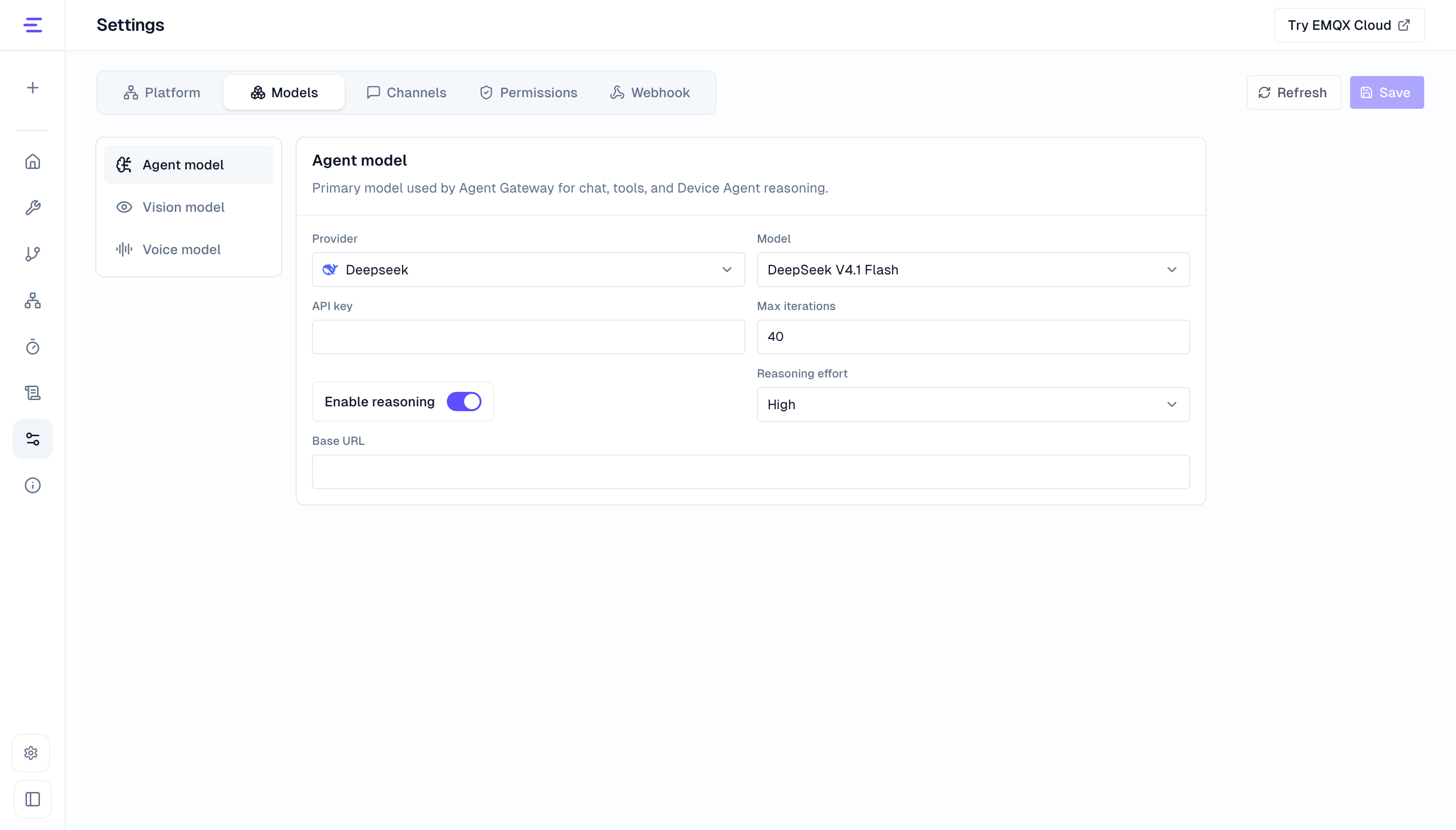Toggle the sidebar panel collapse icon
Image resolution: width=1456 pixels, height=830 pixels.
click(32, 799)
